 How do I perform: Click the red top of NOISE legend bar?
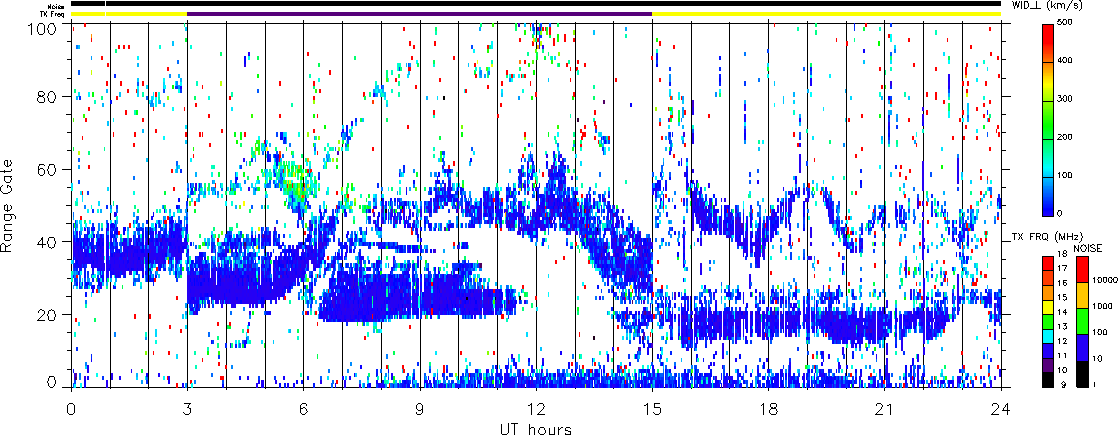point(1081,266)
